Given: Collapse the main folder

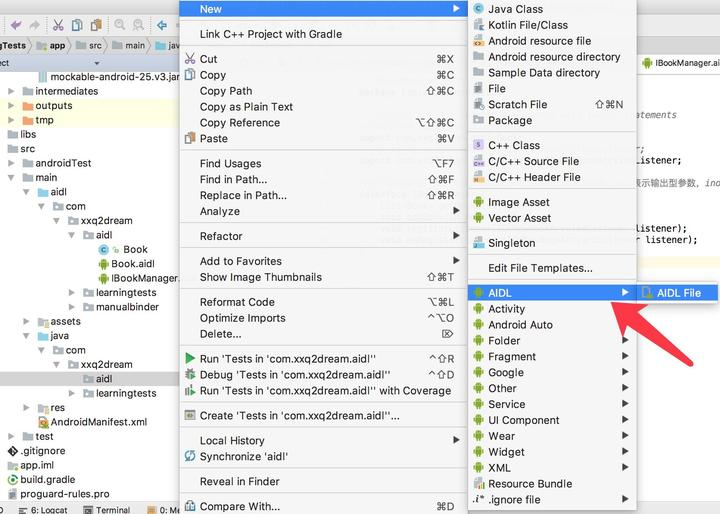Looking at the screenshot, I should point(11,178).
